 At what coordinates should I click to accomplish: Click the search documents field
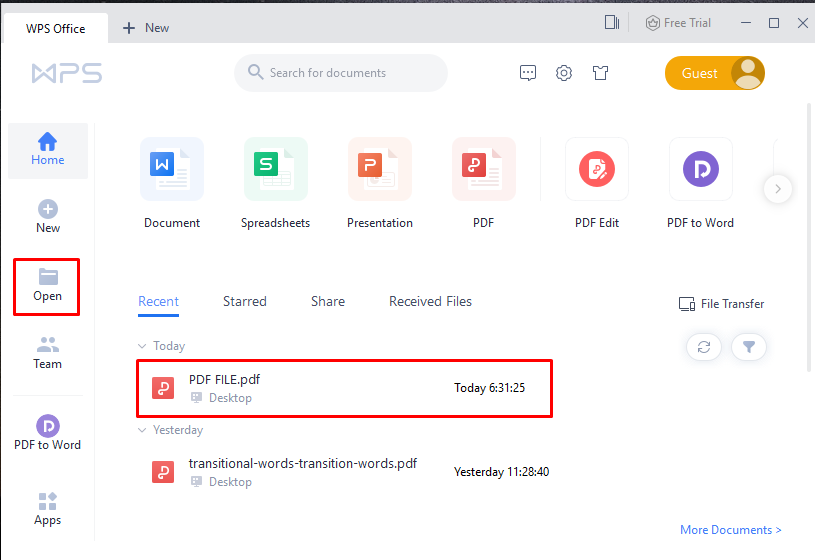coord(340,73)
